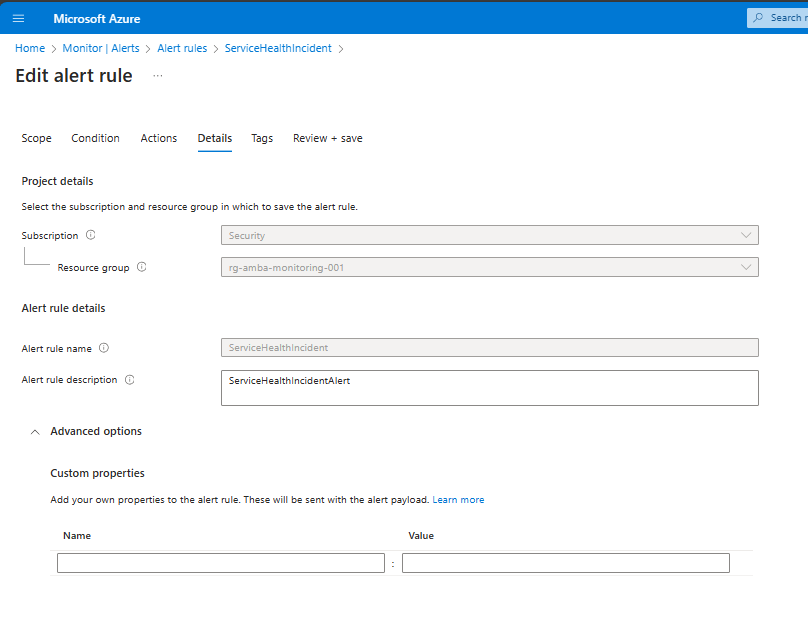Show info tooltip for Alert rule name
808x625 pixels.
(104, 348)
